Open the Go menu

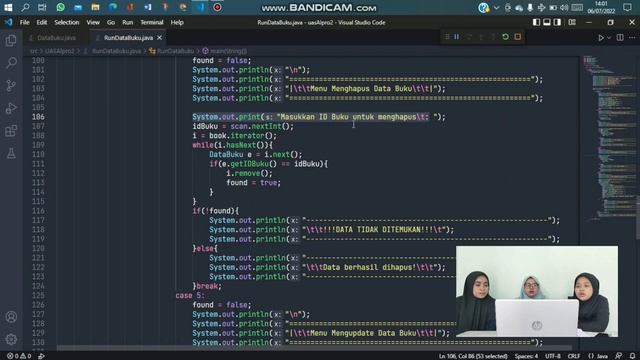click(x=111, y=22)
